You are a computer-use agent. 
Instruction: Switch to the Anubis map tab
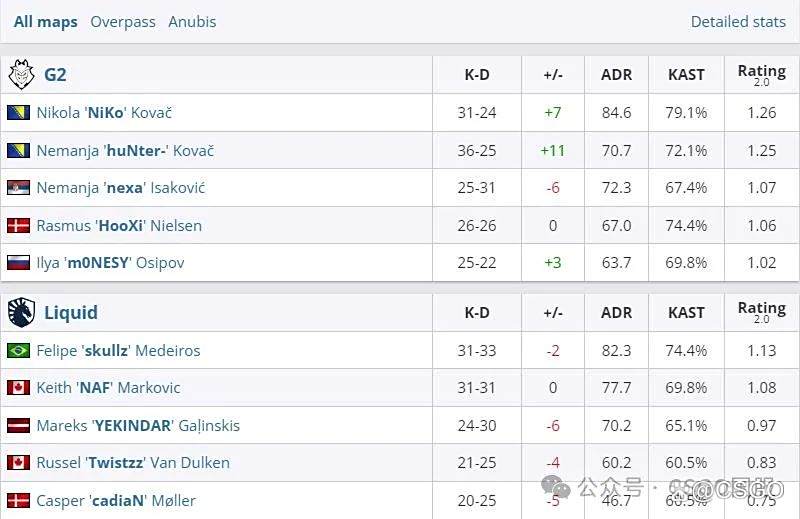pyautogui.click(x=192, y=22)
